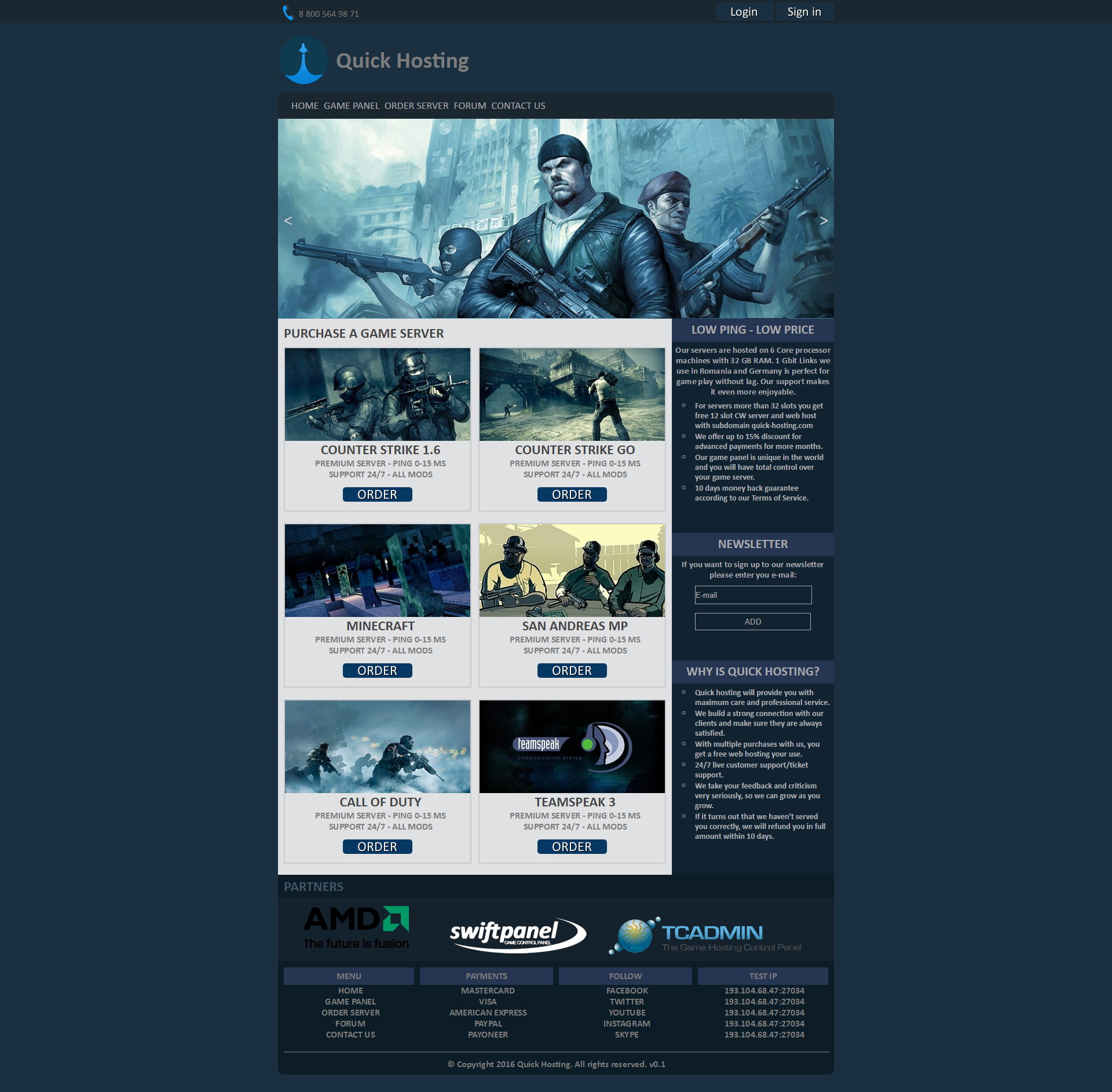Image resolution: width=1112 pixels, height=1092 pixels.
Task: Order the Counter Strike 1.6 server
Action: (x=377, y=494)
